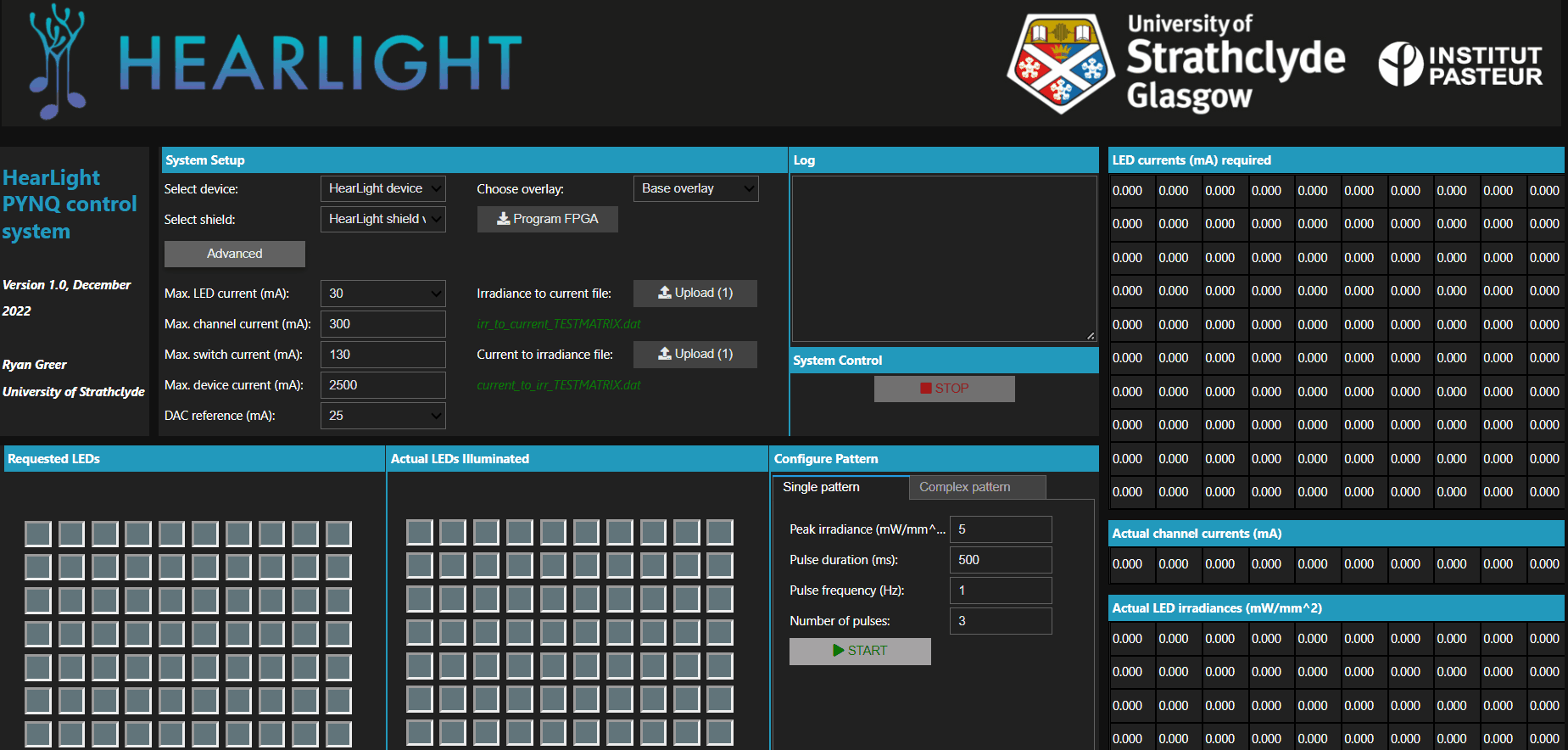
Task: Click the University of Strathclyde crest
Action: (x=1060, y=63)
